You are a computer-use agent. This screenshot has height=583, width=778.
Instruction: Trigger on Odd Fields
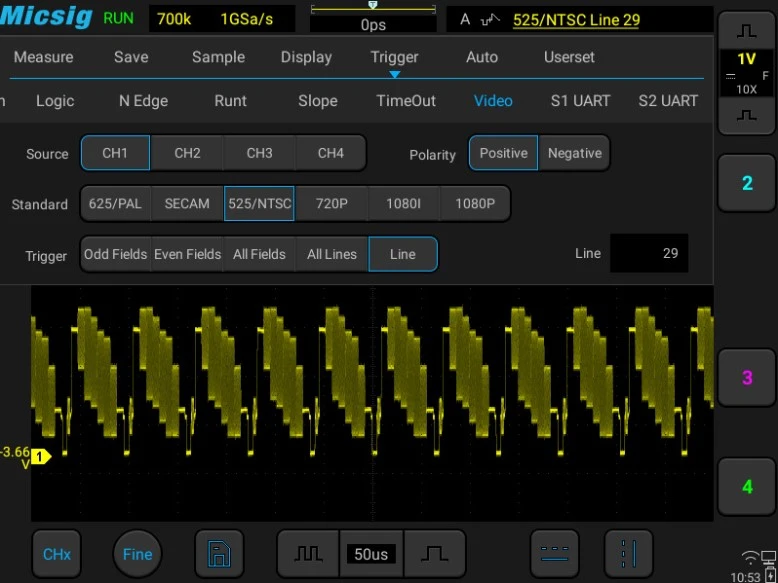click(115, 254)
